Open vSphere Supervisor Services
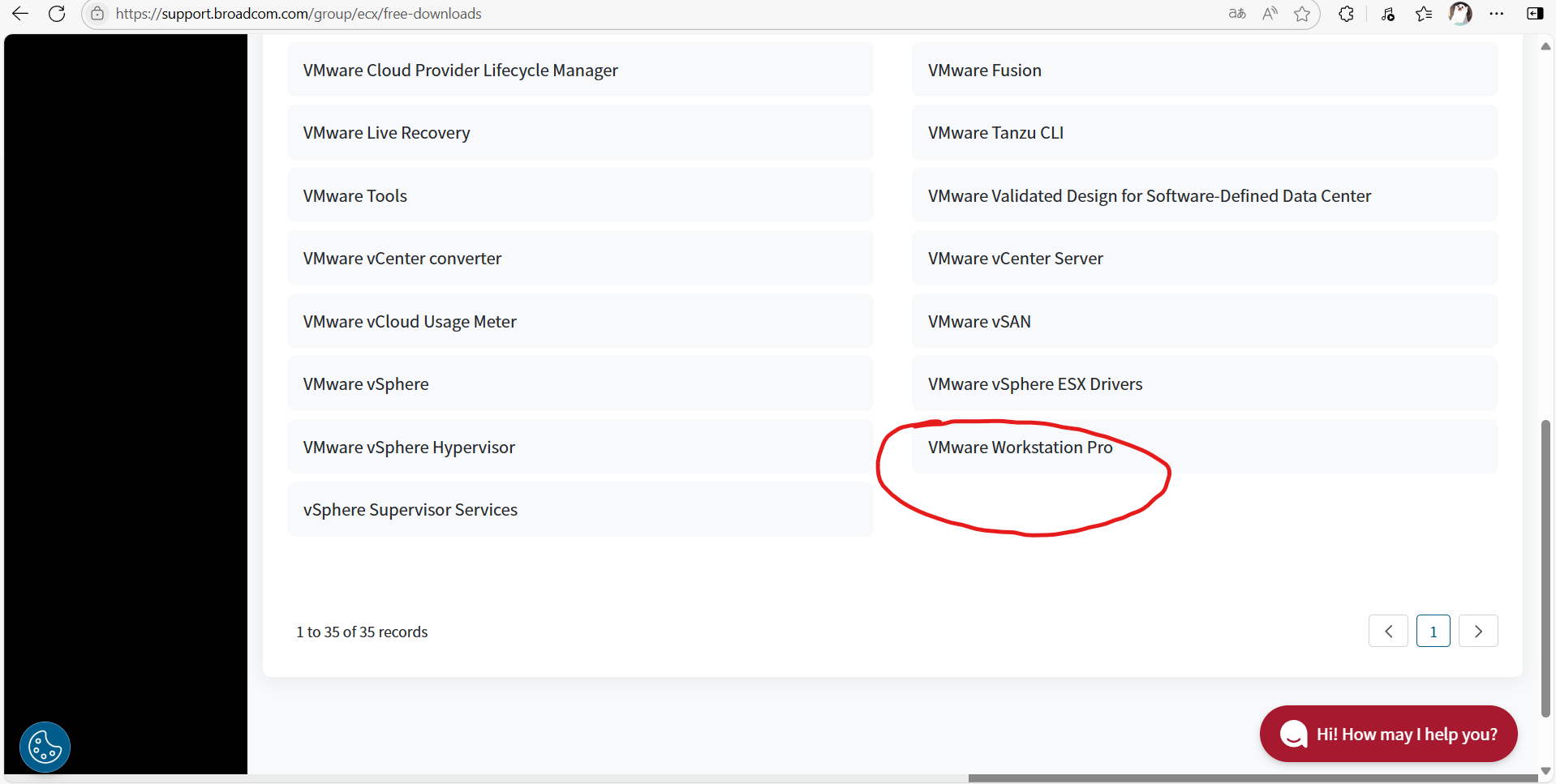Viewport: 1556px width, 784px height. coord(580,510)
